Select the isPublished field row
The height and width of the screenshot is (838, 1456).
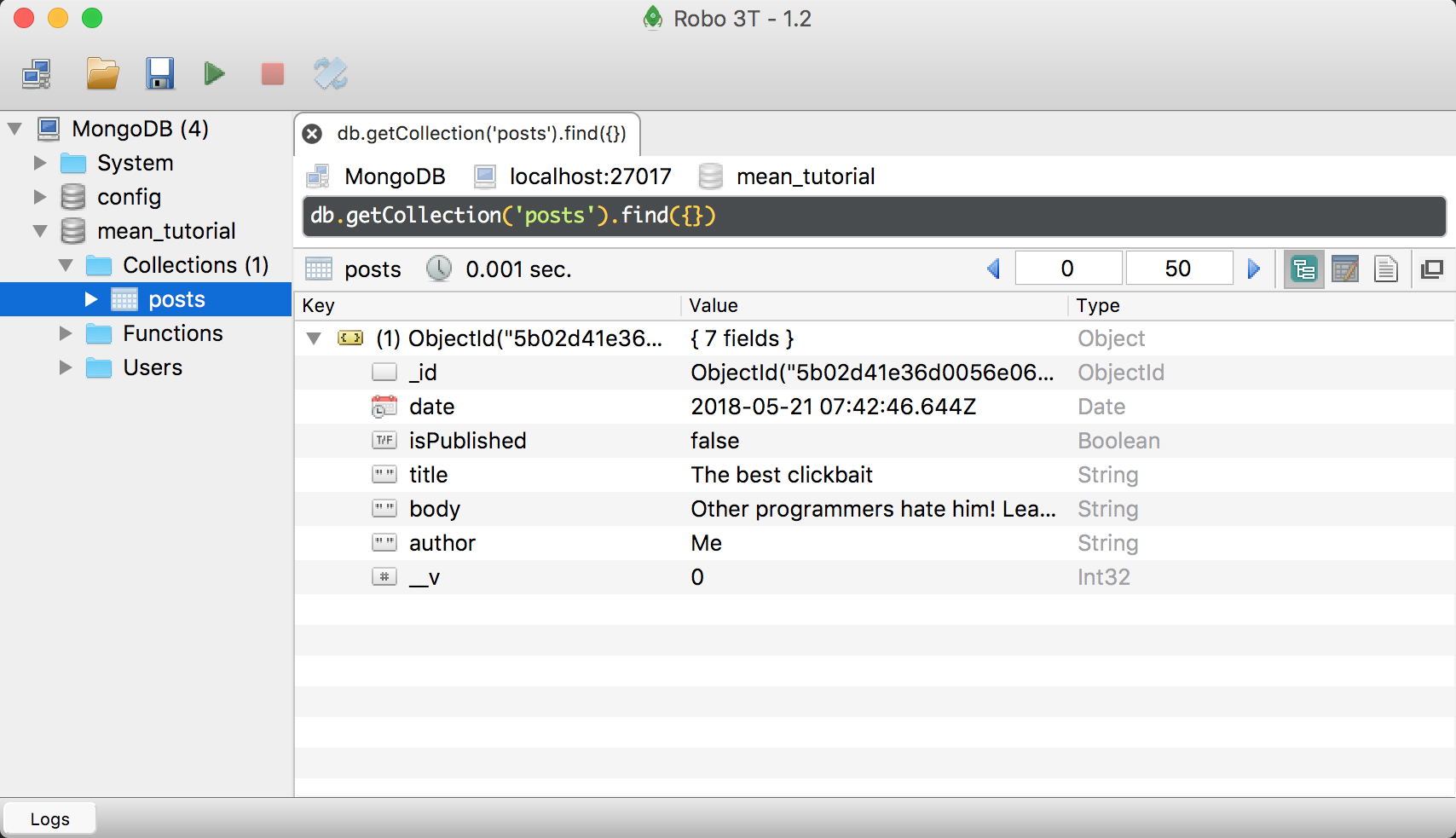click(875, 441)
